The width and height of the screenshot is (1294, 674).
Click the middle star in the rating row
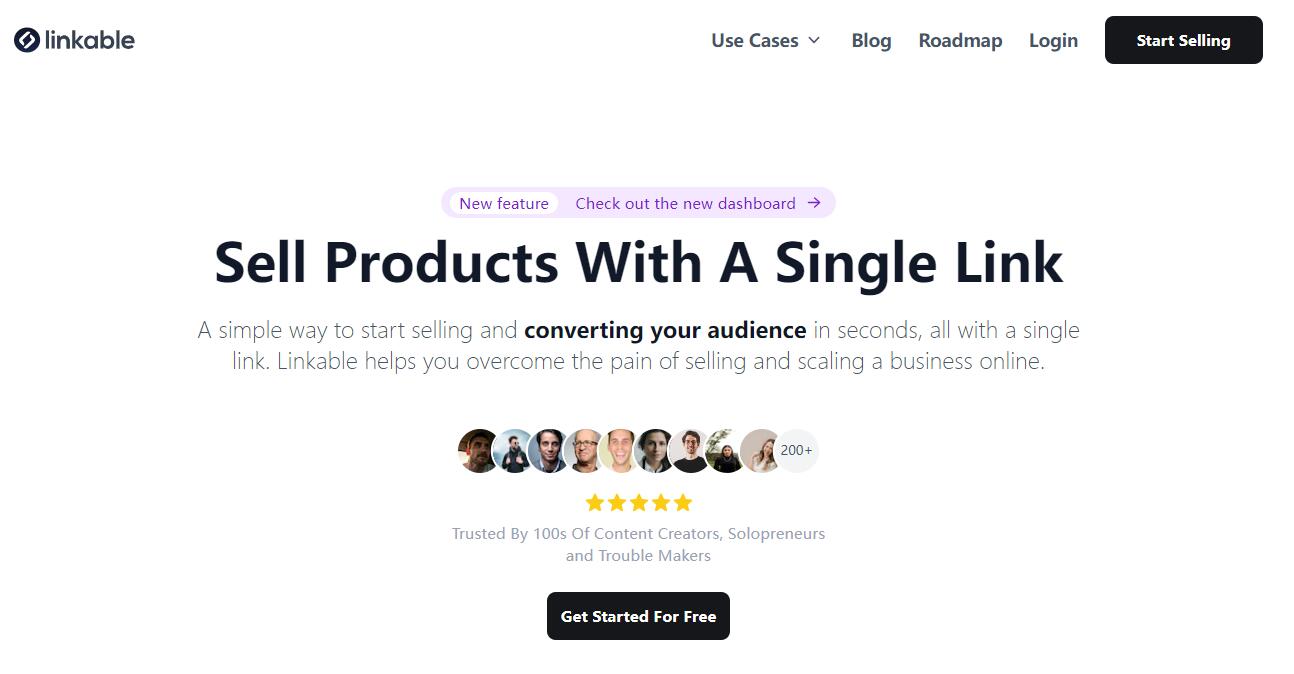pyautogui.click(x=639, y=501)
